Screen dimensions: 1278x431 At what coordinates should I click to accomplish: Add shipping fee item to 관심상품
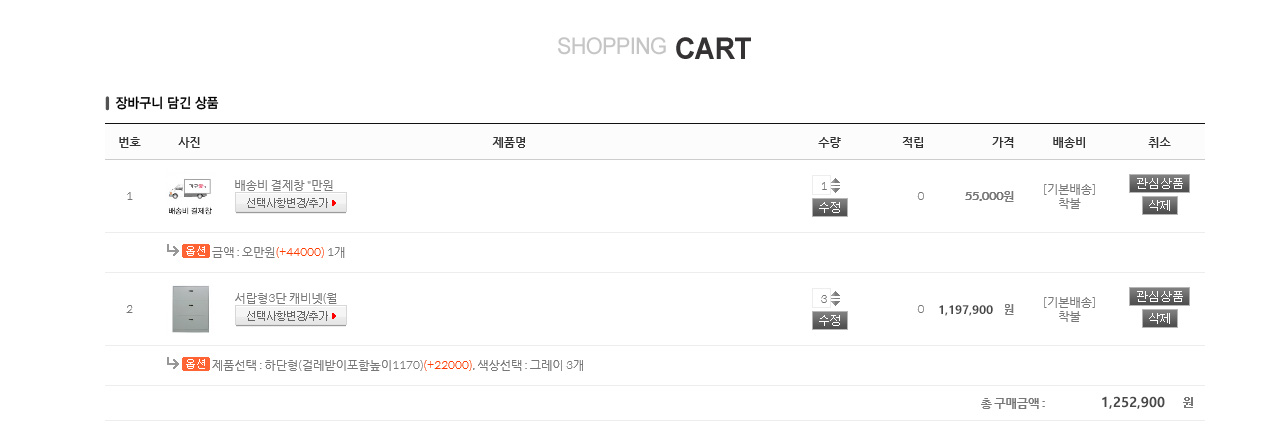point(1159,183)
